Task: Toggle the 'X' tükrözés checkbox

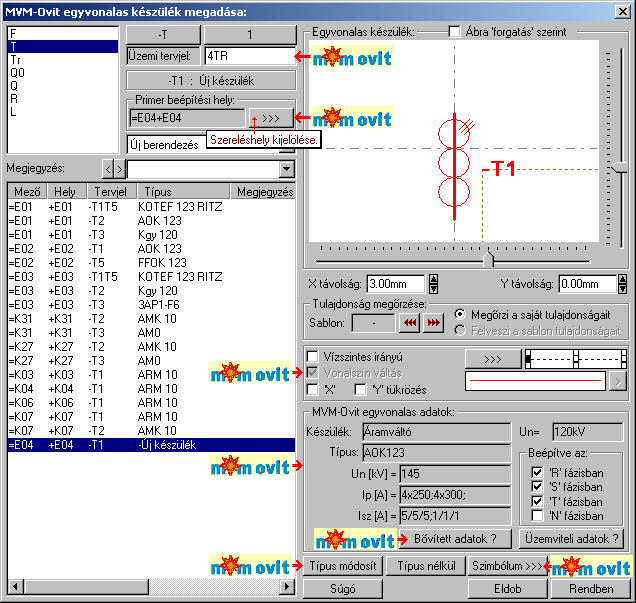Action: point(312,389)
